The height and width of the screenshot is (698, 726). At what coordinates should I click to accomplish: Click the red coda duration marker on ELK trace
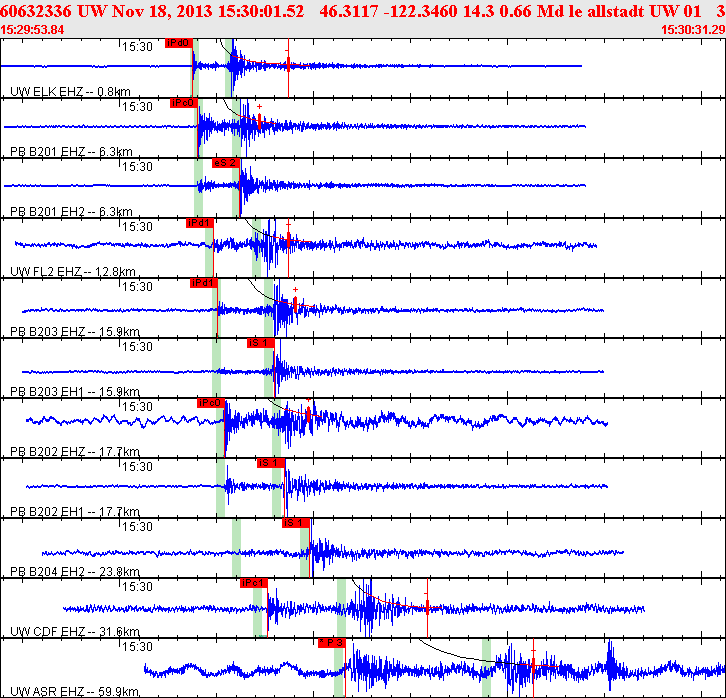[288, 64]
